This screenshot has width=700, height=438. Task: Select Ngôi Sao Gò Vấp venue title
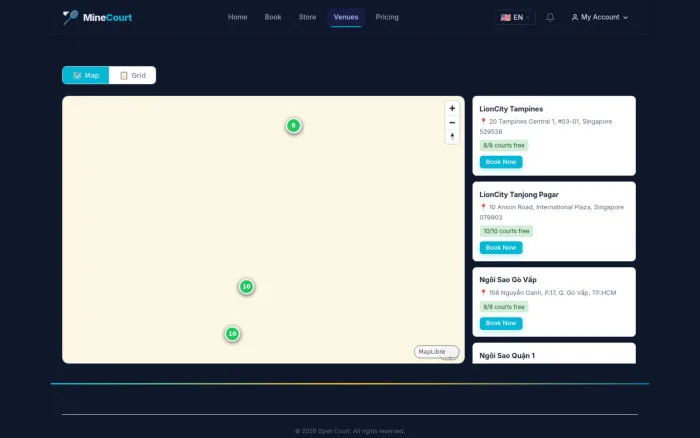tap(508, 280)
